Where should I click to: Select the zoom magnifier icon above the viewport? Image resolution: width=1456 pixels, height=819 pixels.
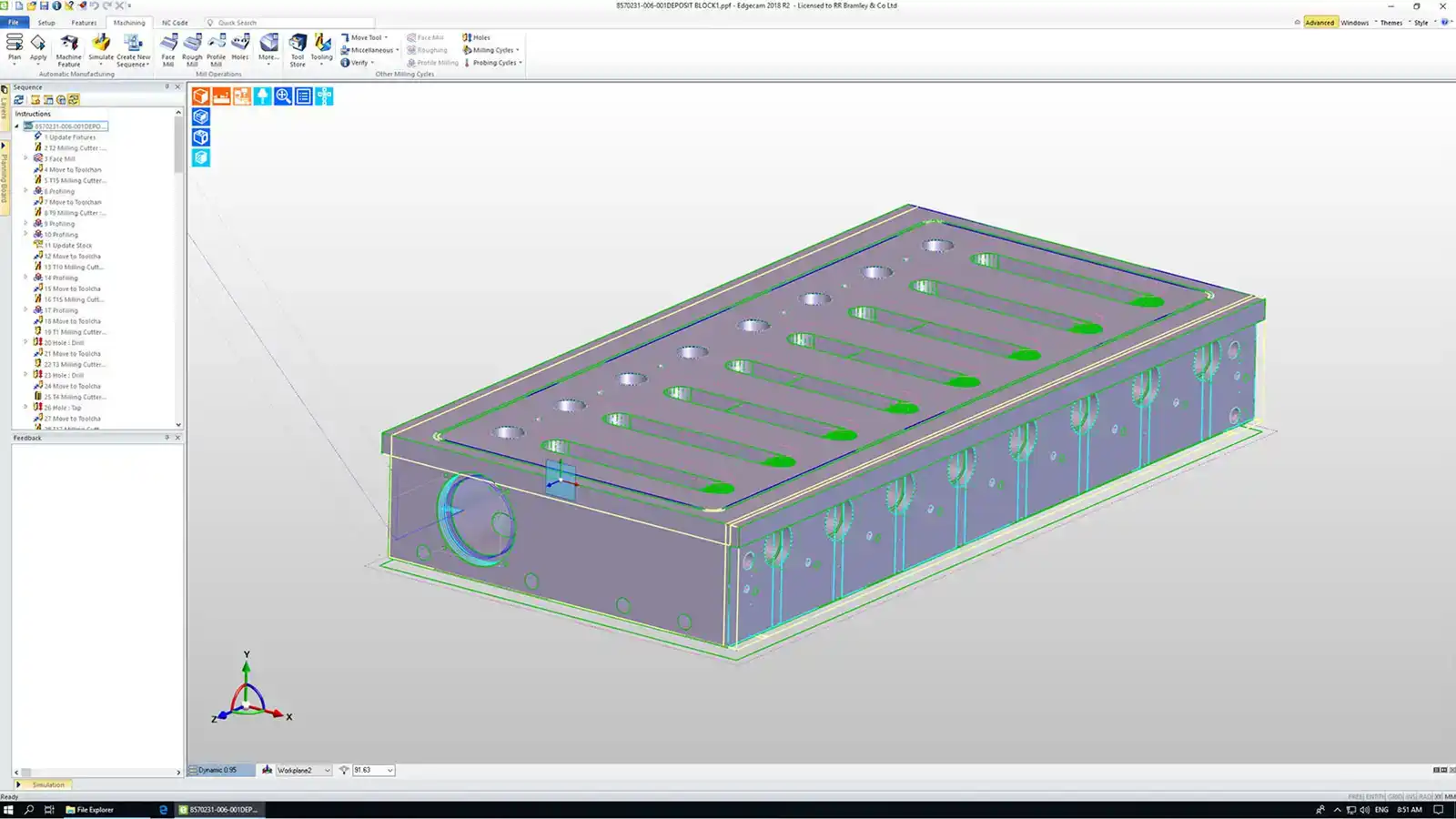283,96
